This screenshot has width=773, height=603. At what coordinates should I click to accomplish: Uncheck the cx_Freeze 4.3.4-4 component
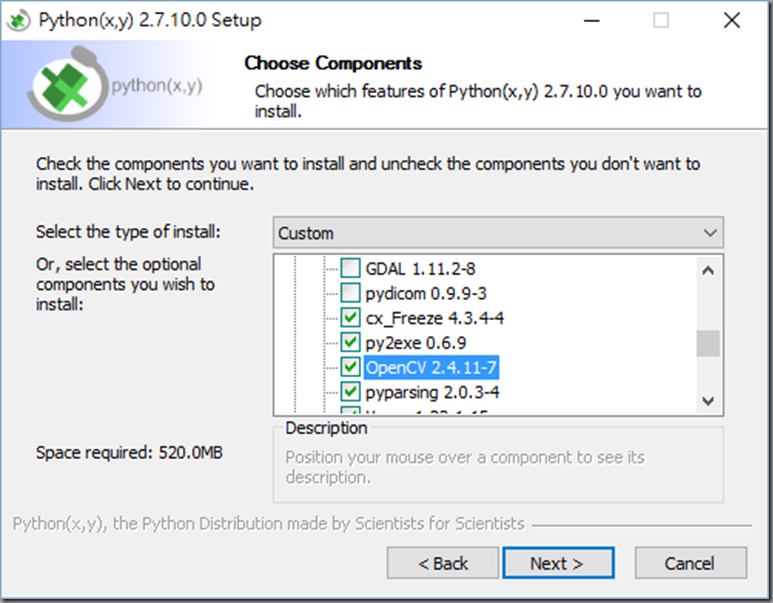click(350, 318)
